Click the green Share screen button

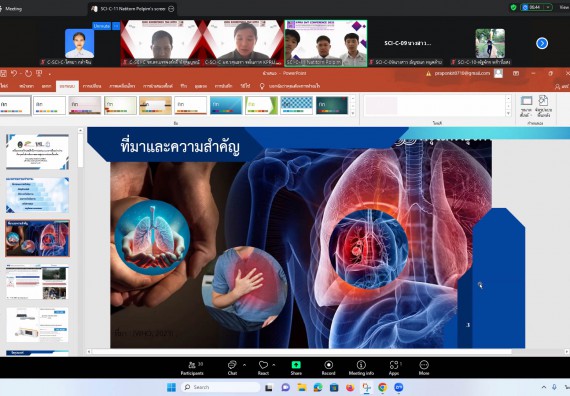click(296, 368)
